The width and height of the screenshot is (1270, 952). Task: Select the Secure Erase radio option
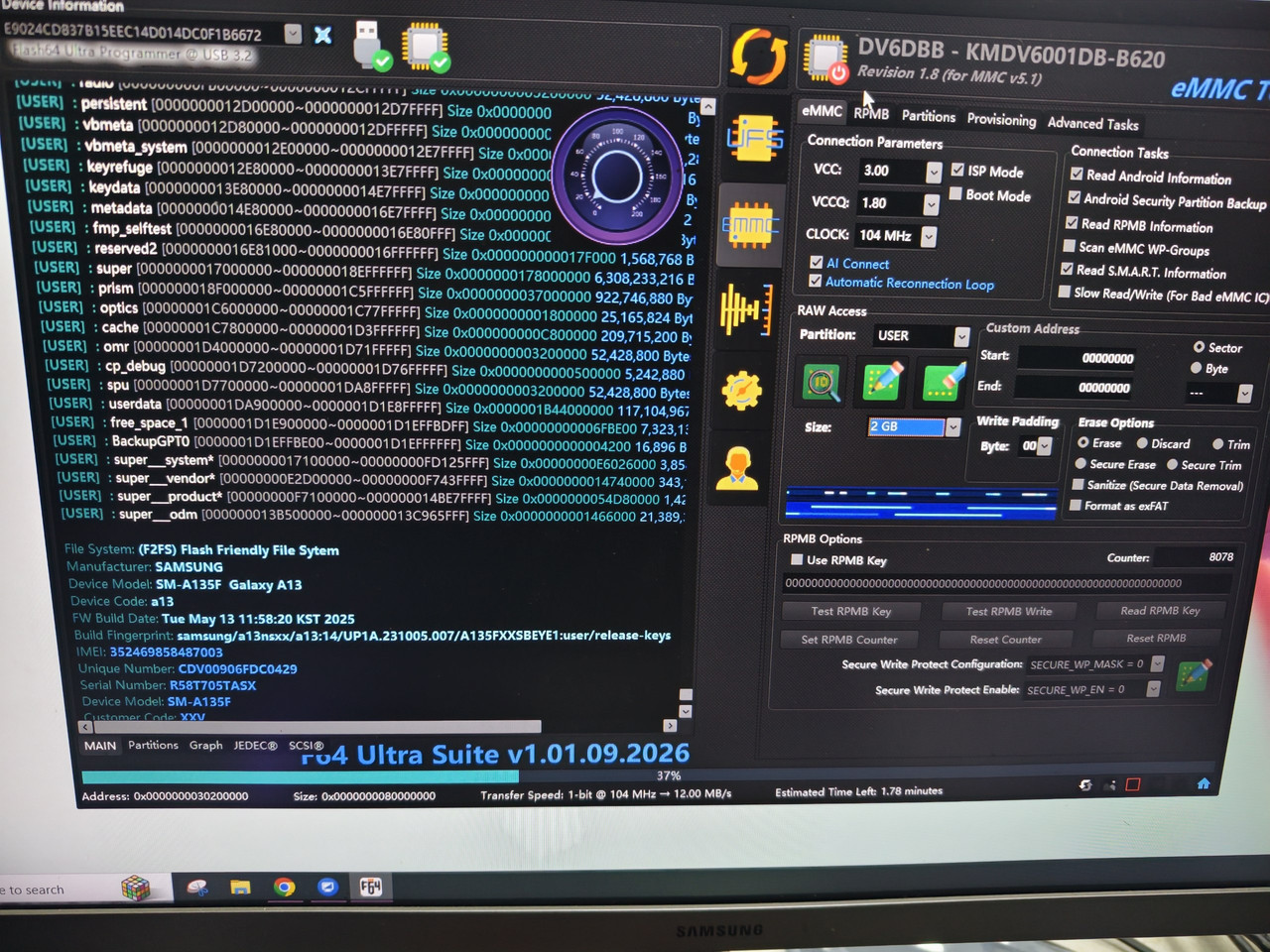tap(1081, 464)
